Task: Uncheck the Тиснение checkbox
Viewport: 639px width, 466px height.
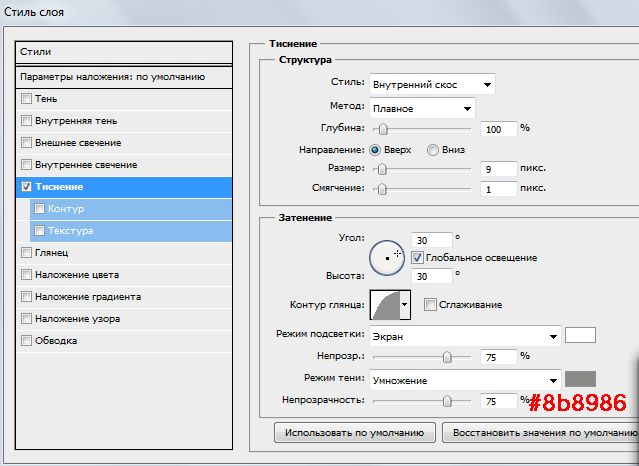Action: (x=26, y=187)
